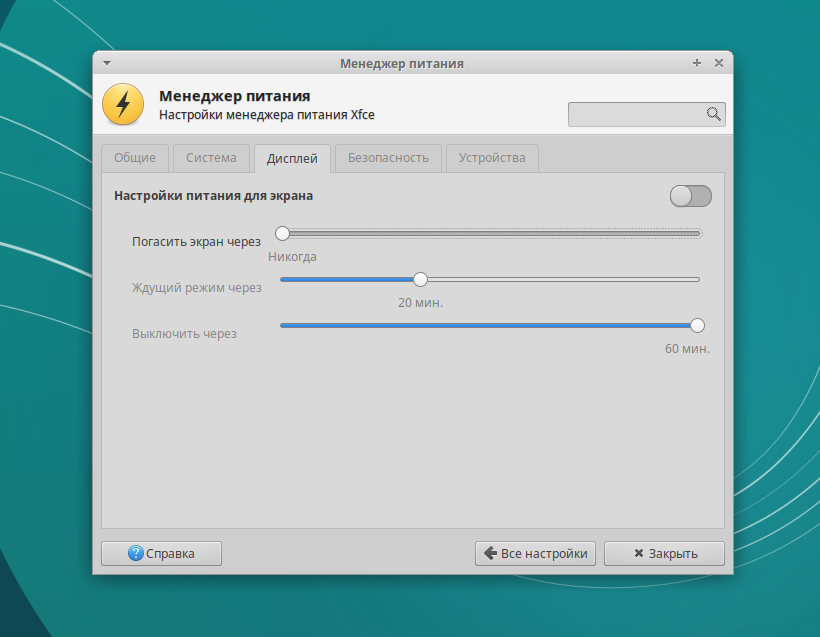This screenshot has height=637, width=820.
Task: Switch to the Общие tab
Action: (x=135, y=158)
